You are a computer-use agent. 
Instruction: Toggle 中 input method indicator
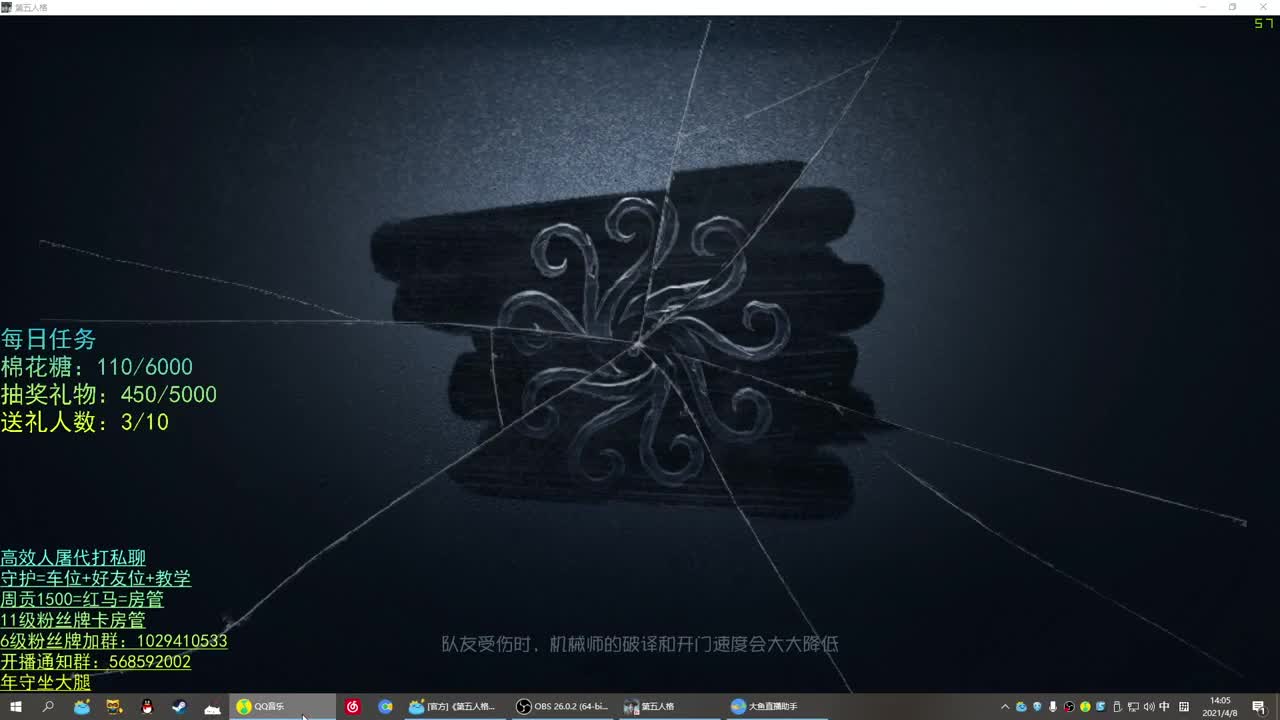click(1164, 707)
